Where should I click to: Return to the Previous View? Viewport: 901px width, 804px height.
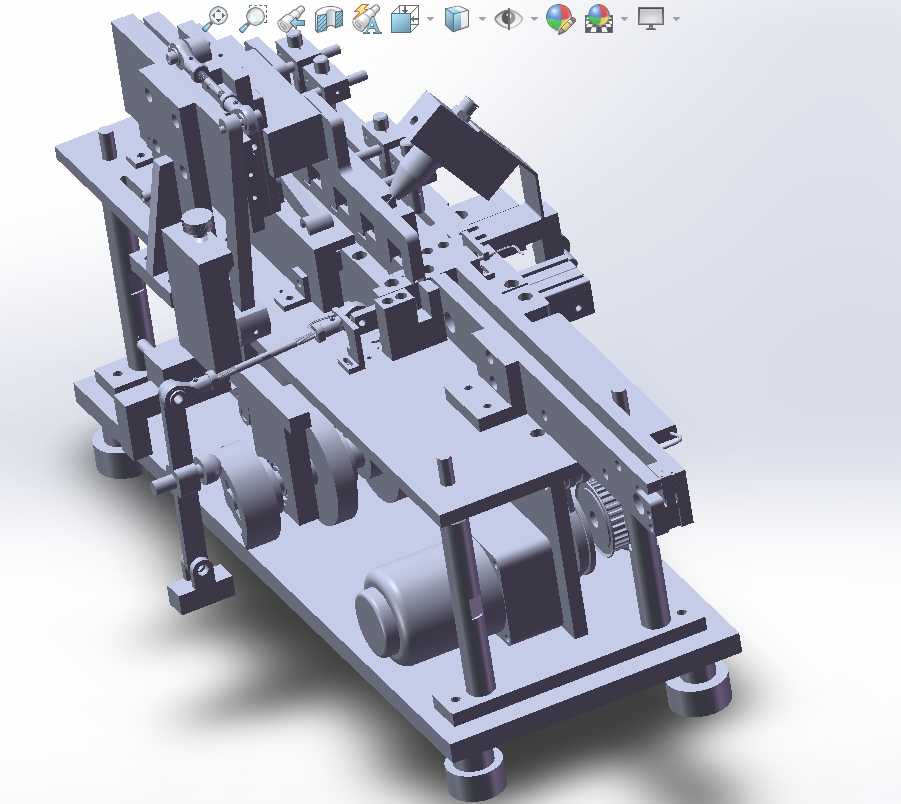pyautogui.click(x=291, y=19)
